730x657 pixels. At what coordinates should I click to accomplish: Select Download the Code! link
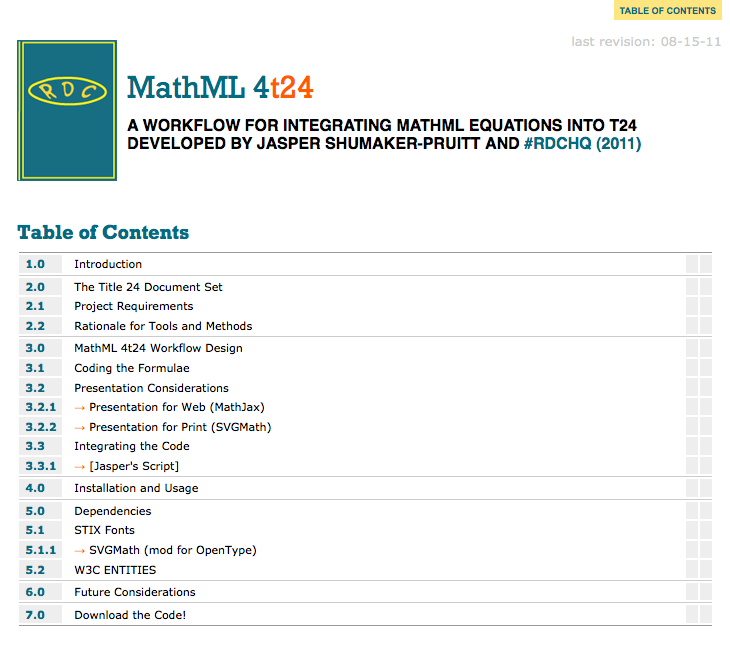click(x=130, y=615)
